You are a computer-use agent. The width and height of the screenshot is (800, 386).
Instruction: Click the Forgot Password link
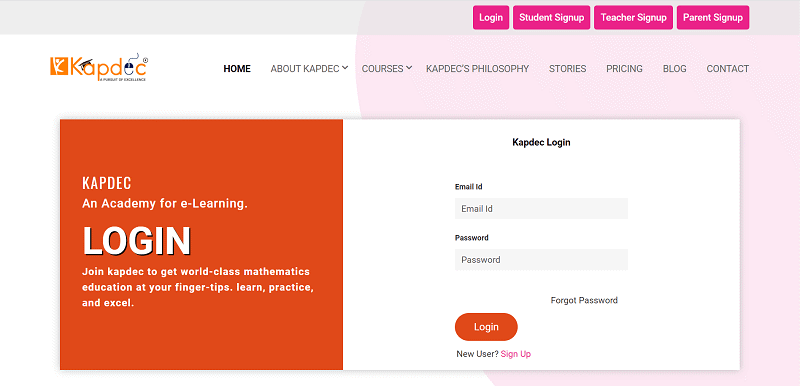[584, 300]
